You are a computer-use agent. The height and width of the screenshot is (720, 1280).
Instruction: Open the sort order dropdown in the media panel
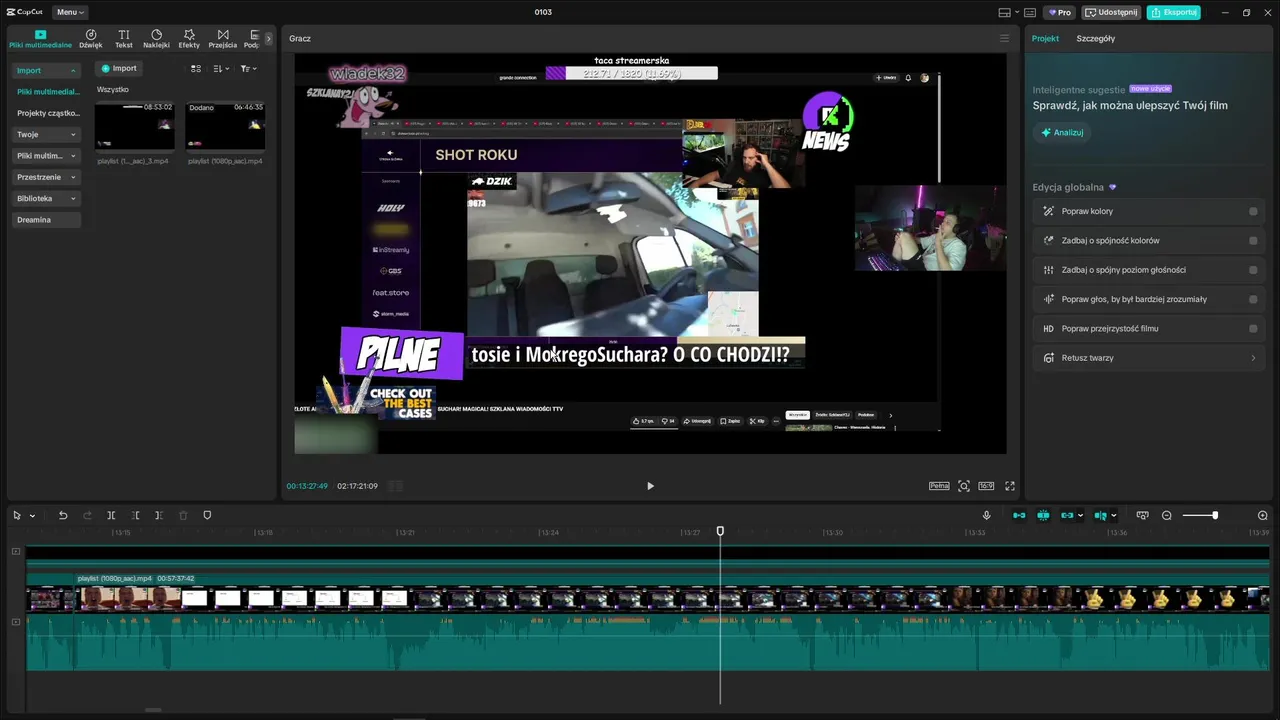(x=221, y=68)
